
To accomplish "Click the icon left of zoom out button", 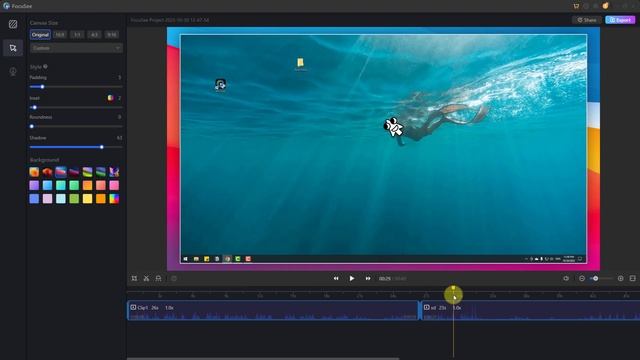I will tap(566, 278).
